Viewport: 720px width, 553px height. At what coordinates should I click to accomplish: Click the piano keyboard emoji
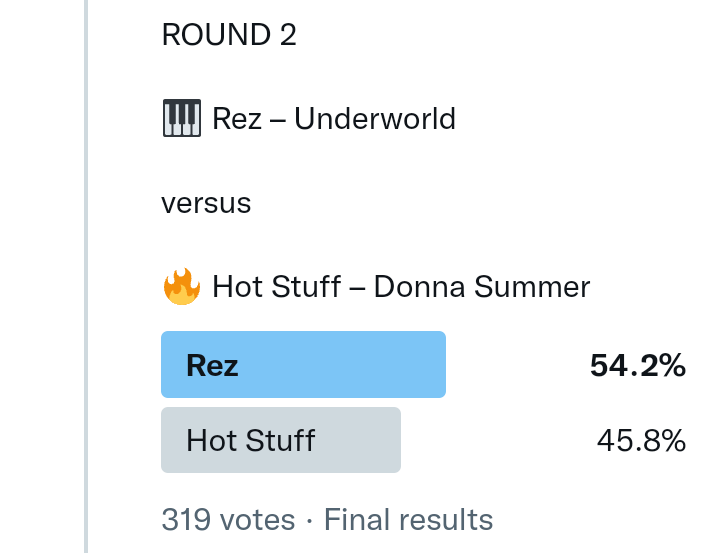click(x=181, y=119)
